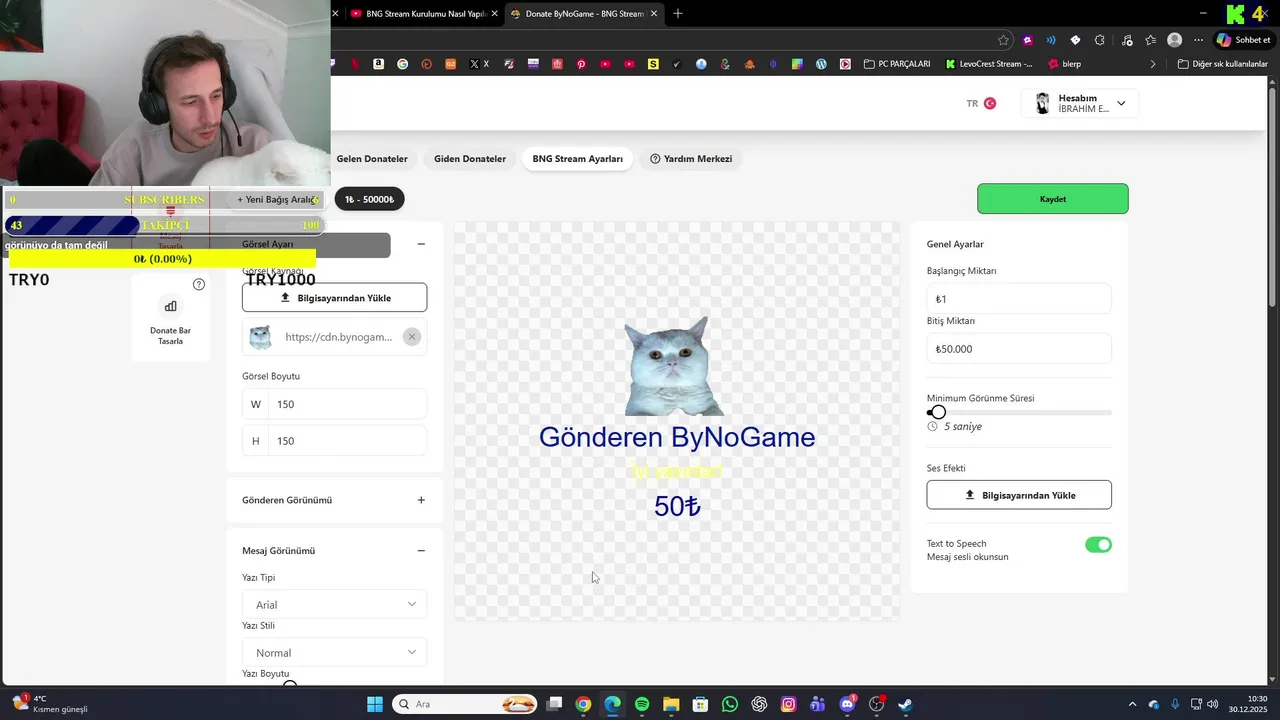Open Diğer sık kullanılanlar folder
The image size is (1280, 720).
1223,64
